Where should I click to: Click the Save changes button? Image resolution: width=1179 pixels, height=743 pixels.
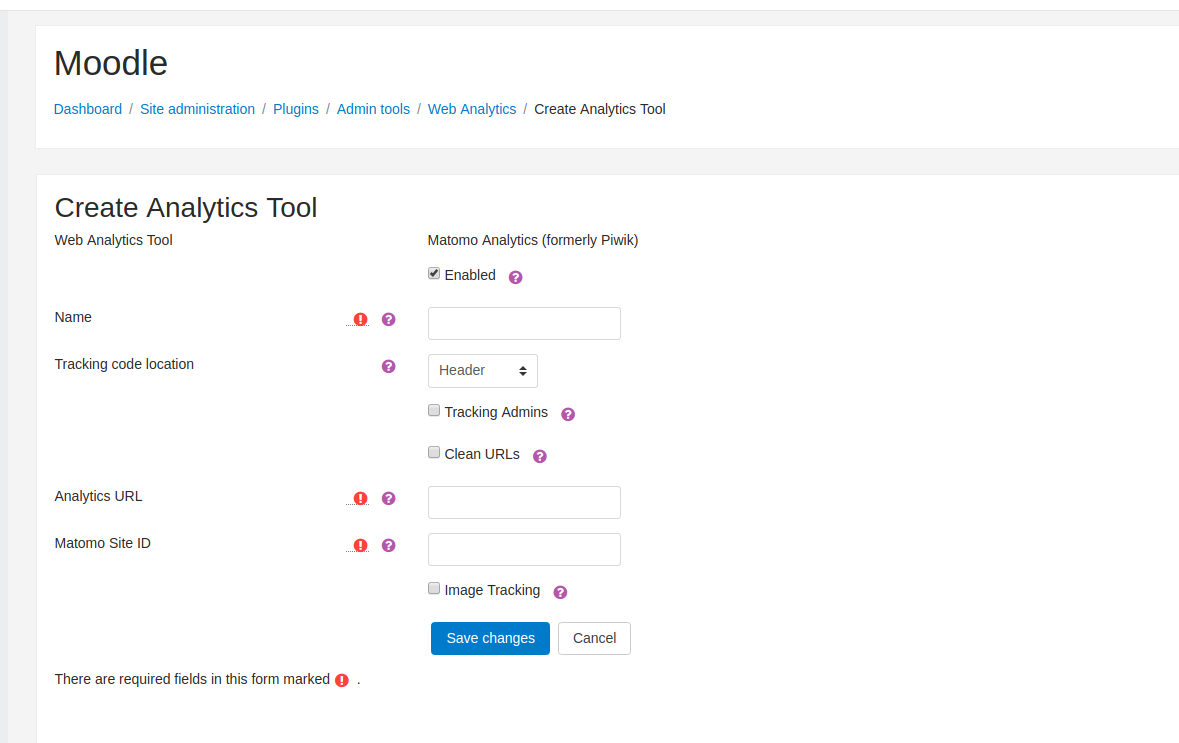(x=490, y=638)
